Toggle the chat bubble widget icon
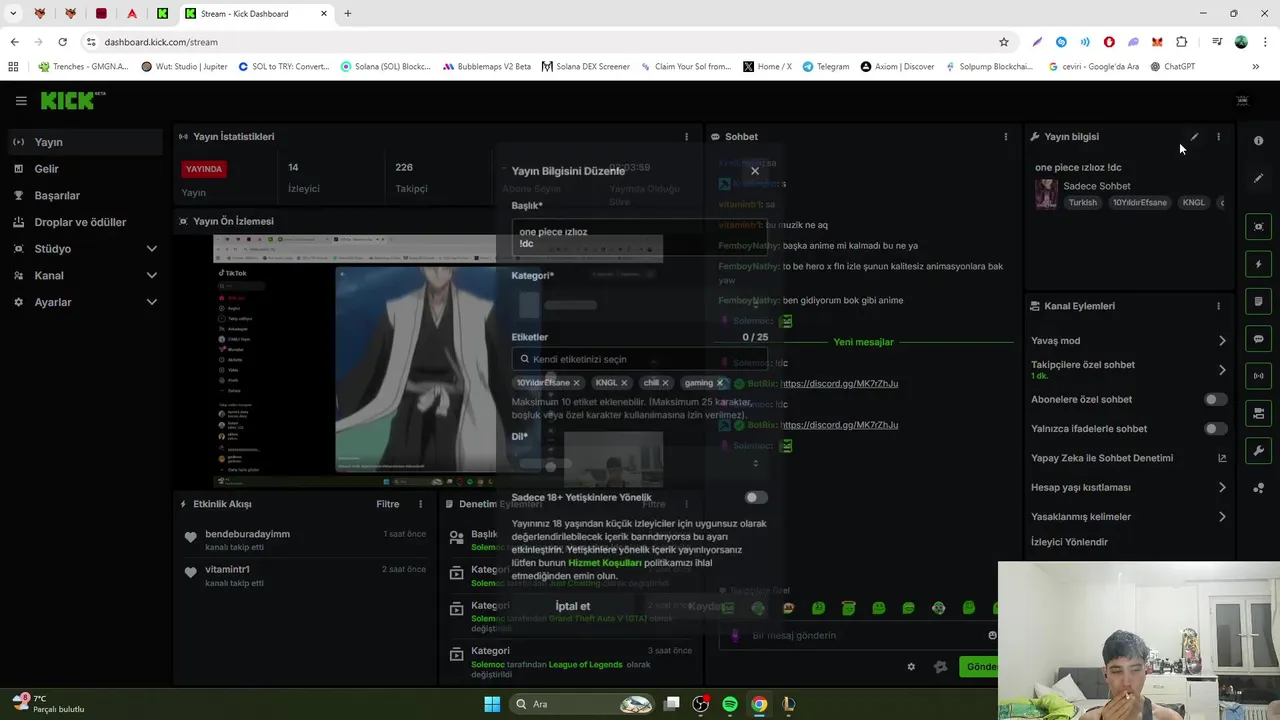This screenshot has height=720, width=1280. click(1258, 339)
